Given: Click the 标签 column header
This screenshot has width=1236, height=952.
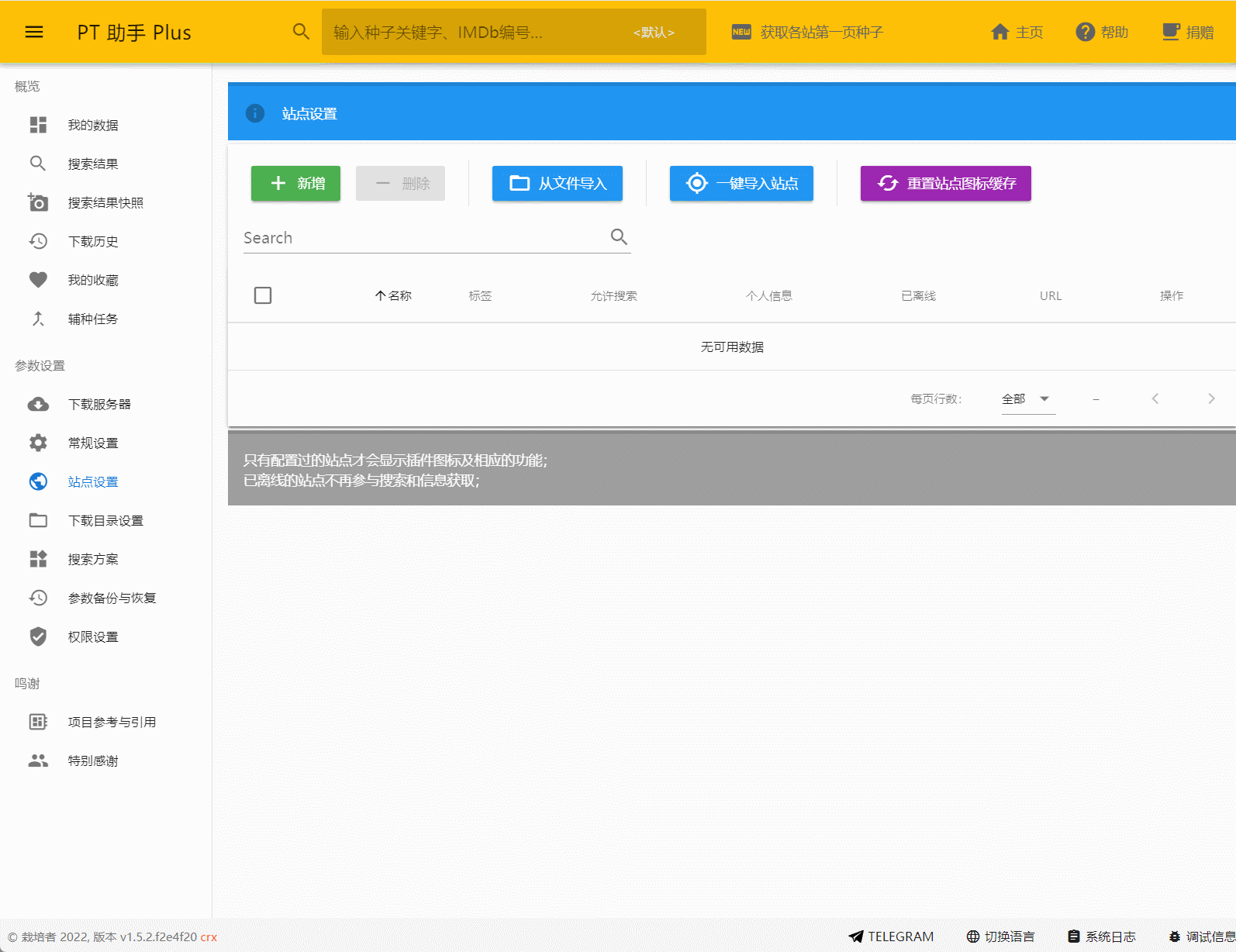Looking at the screenshot, I should [480, 295].
